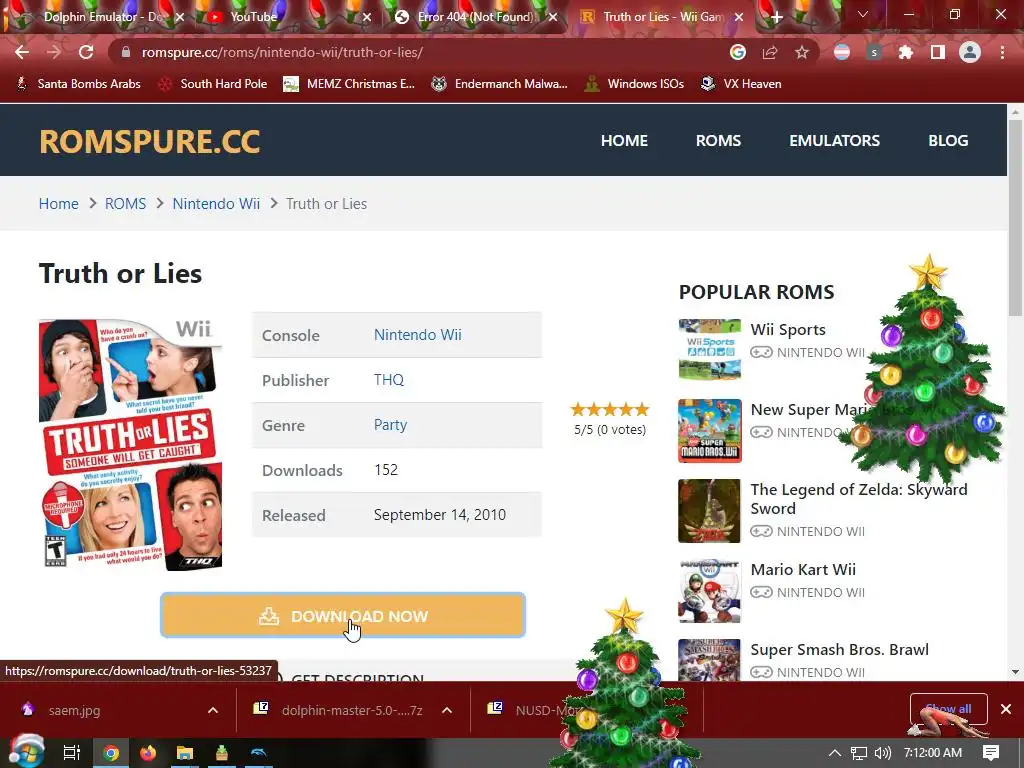Open the tab search dropdown arrow
The height and width of the screenshot is (768, 1024).
pyautogui.click(x=863, y=14)
